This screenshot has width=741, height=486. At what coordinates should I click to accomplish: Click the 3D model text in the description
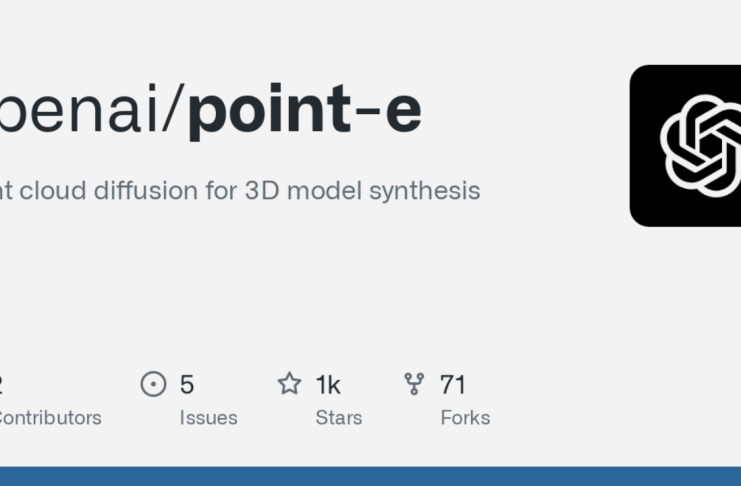tap(304, 191)
